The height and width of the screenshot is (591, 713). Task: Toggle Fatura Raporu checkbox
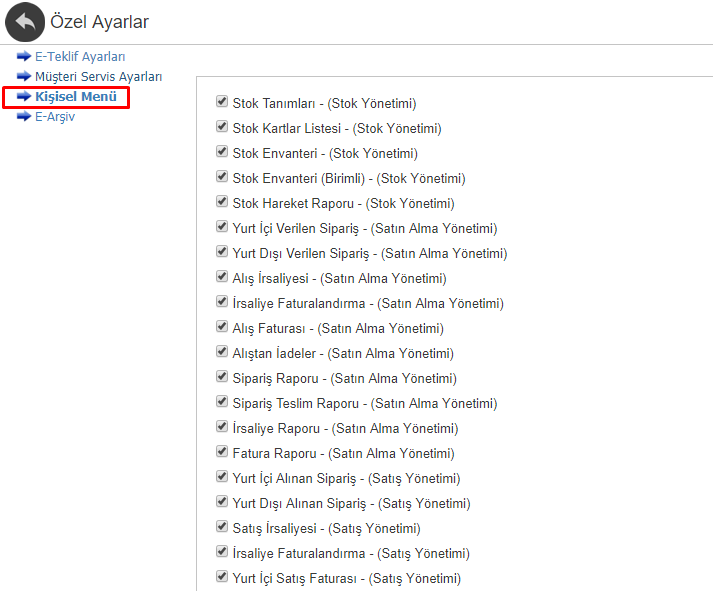click(x=222, y=451)
